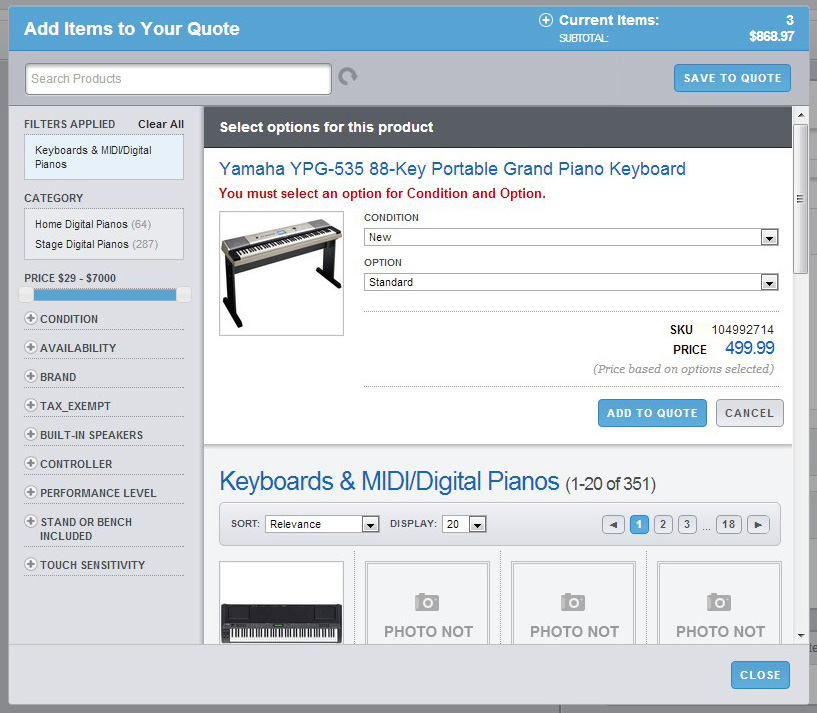Click Add to Quote button
817x713 pixels.
click(652, 413)
